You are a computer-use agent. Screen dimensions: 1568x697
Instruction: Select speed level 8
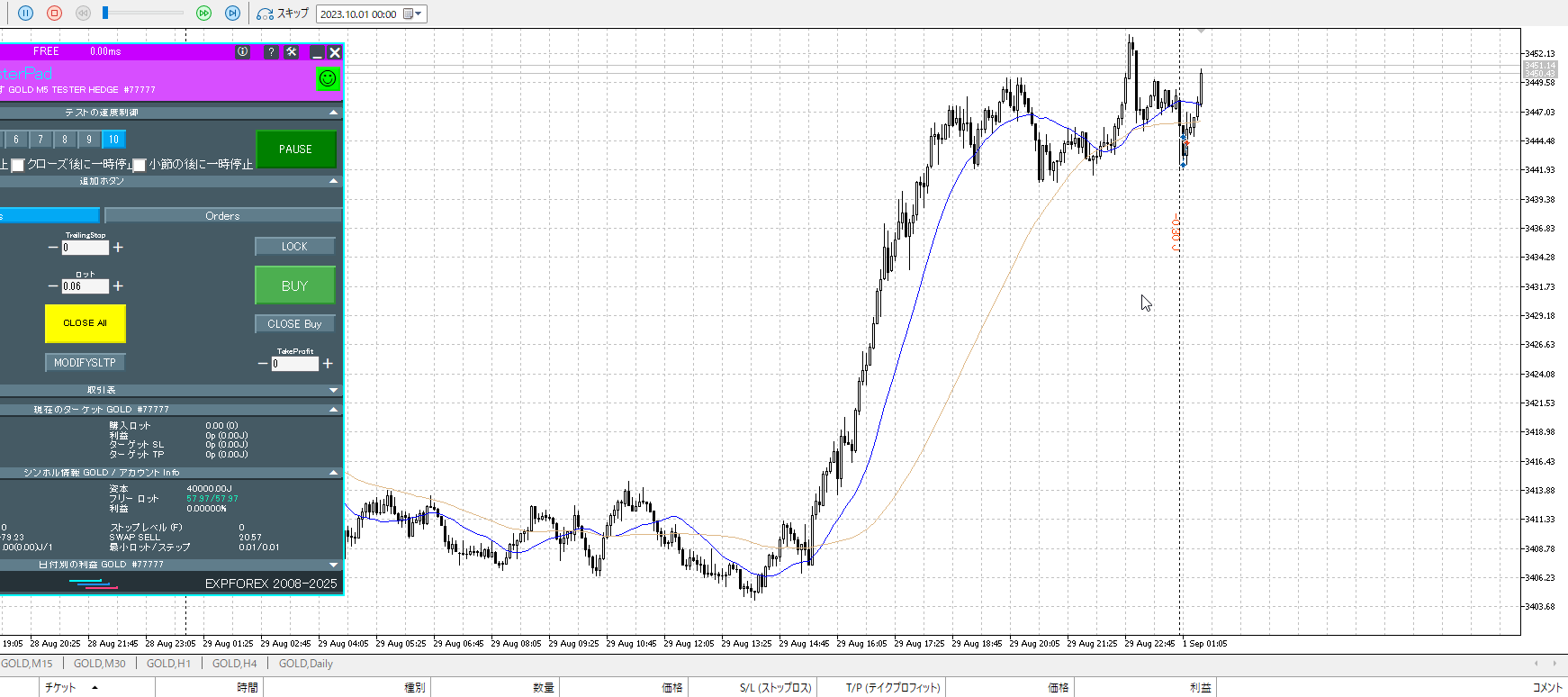coord(65,140)
